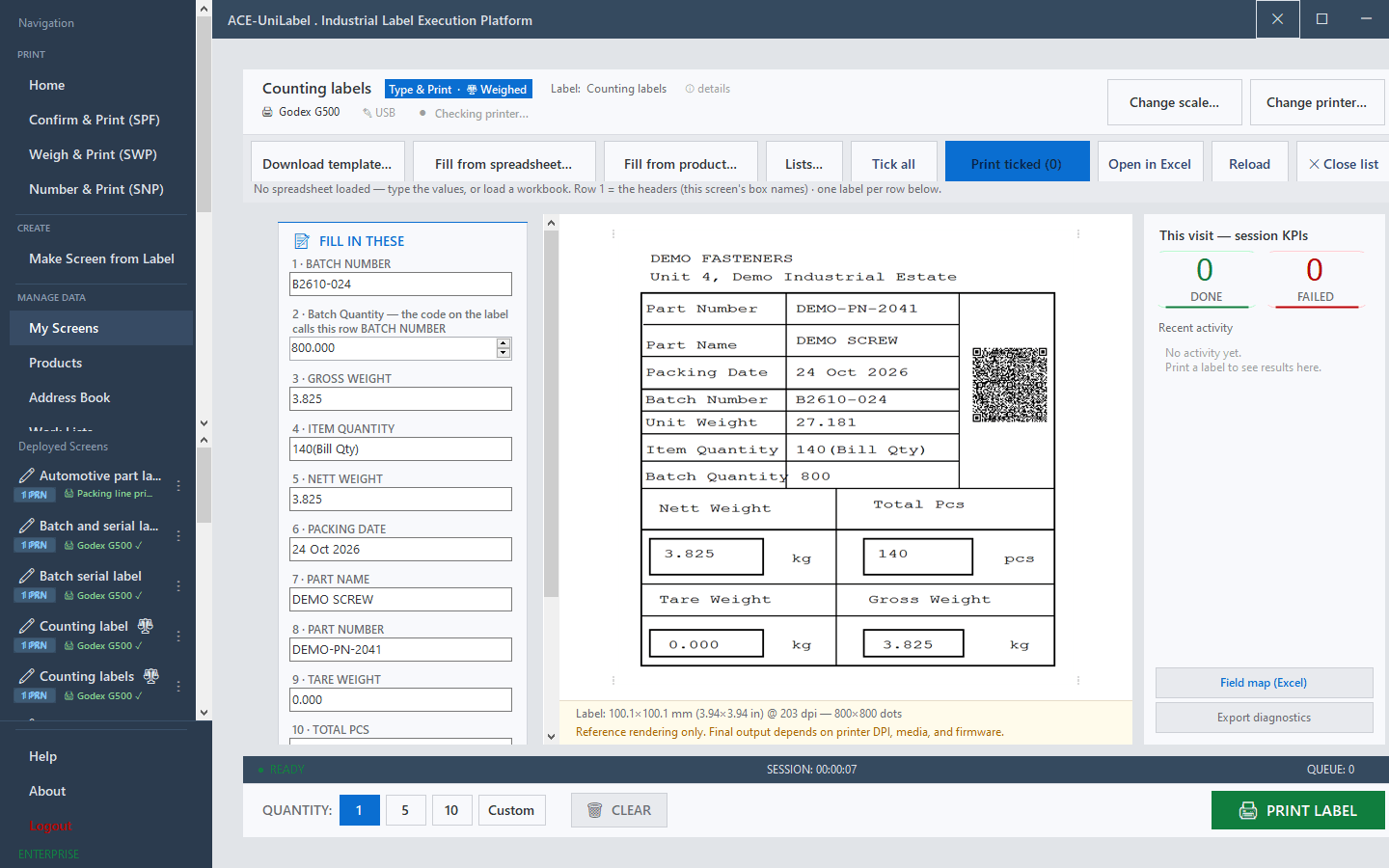Click the pencil icon beside Batch and serial label
The height and width of the screenshot is (868, 1389).
pos(27,526)
